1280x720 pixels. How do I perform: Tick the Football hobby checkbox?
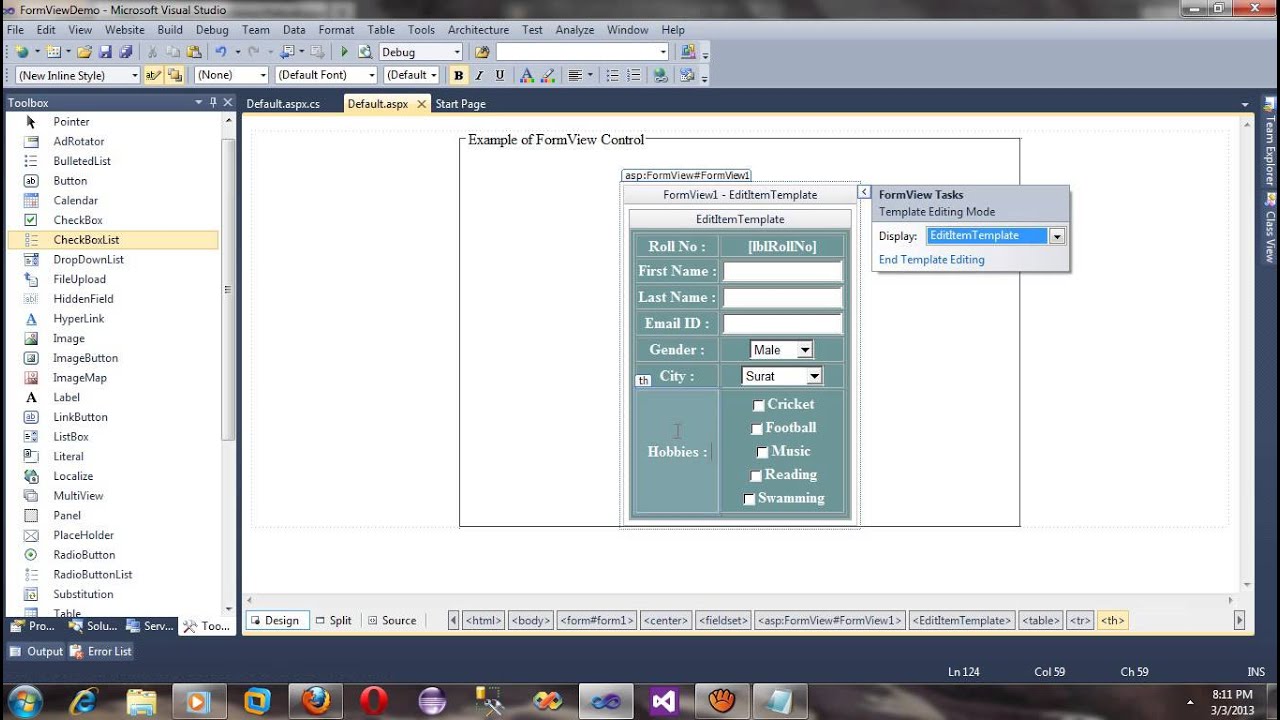(756, 429)
